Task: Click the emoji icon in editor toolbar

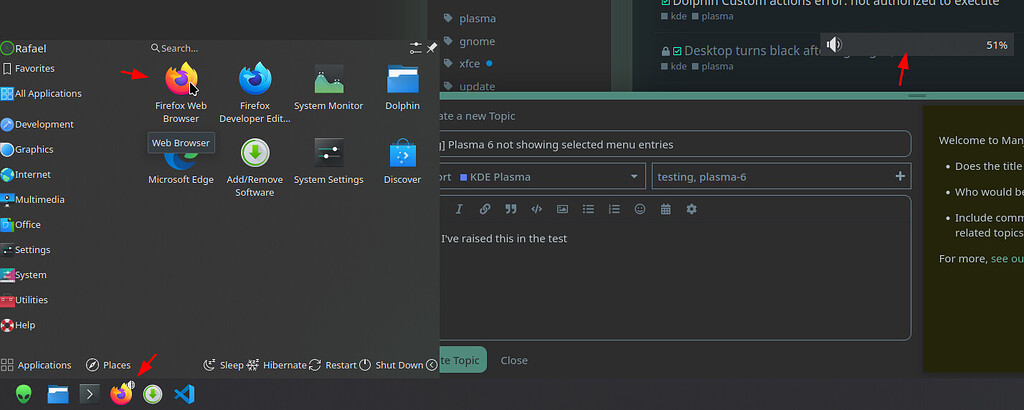Action: pos(640,209)
